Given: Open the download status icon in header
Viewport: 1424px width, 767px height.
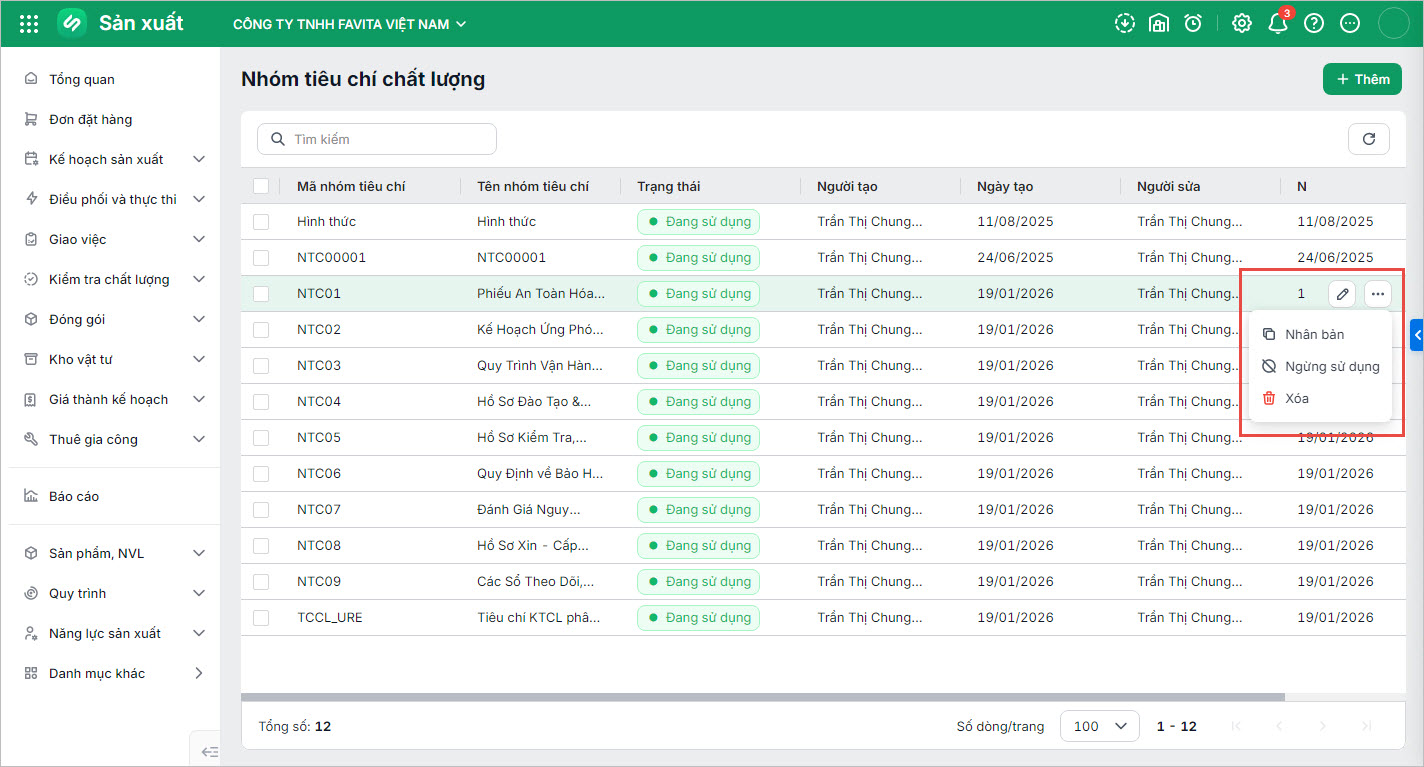Looking at the screenshot, I should tap(1125, 23).
